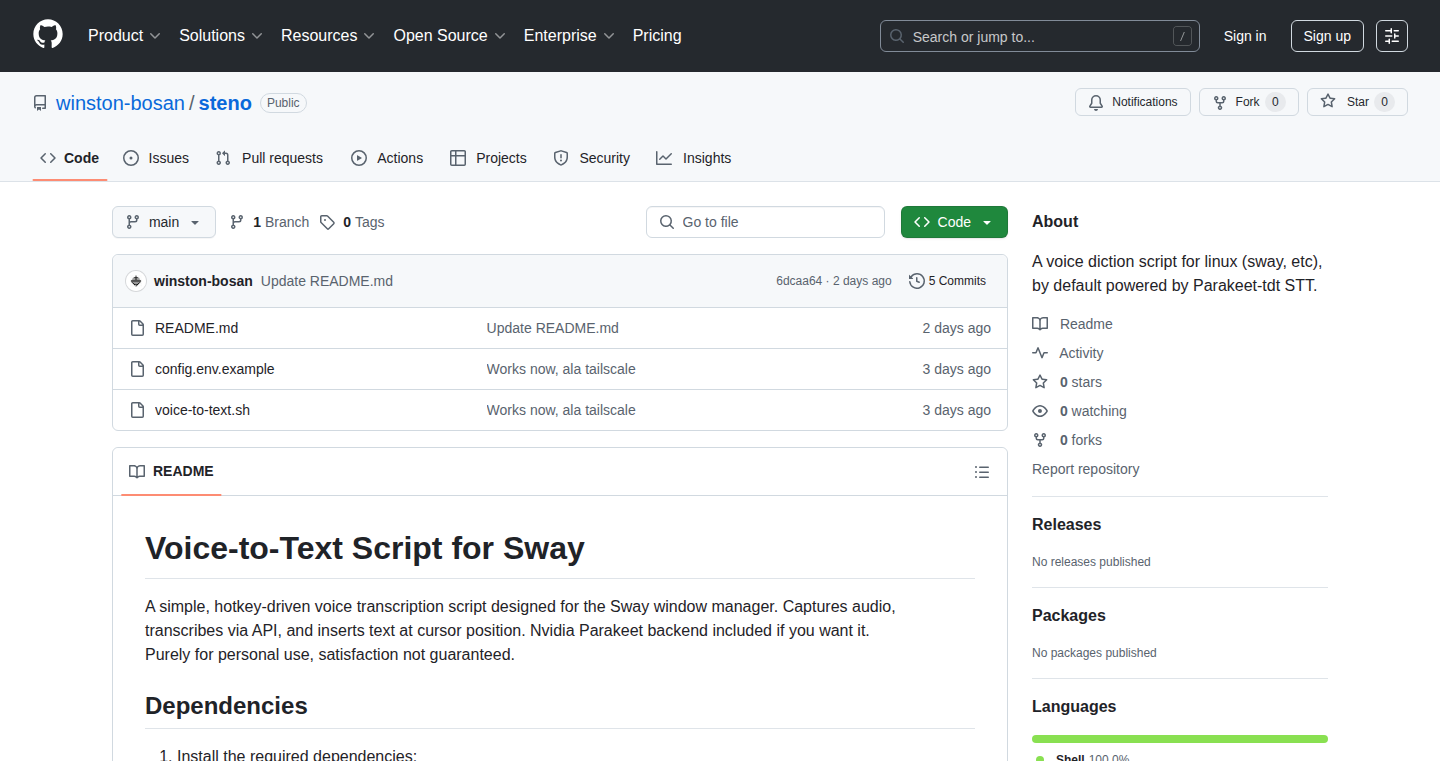Expand the Resources menu
This screenshot has width=1440, height=761.
coord(328,35)
